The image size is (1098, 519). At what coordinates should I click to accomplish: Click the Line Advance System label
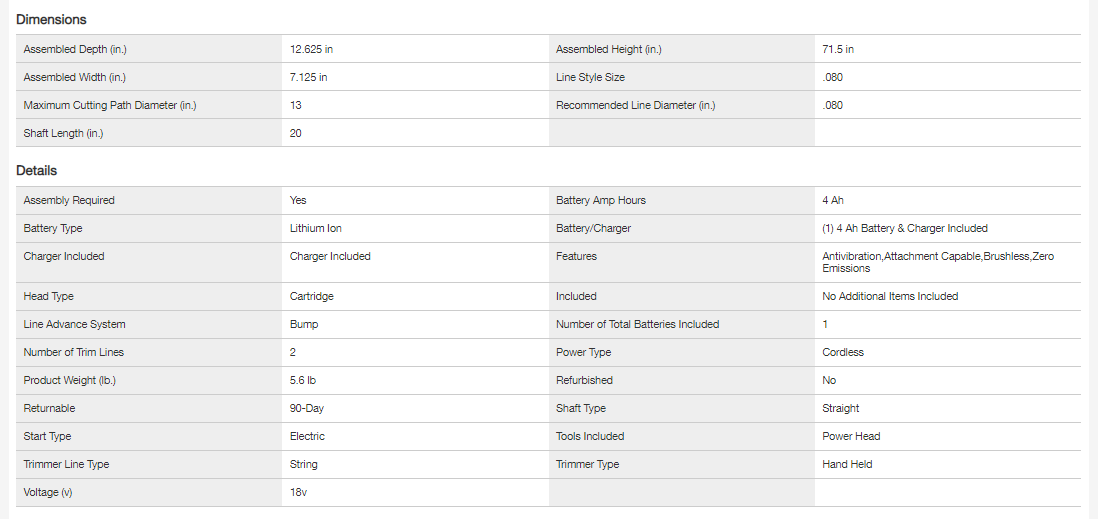(x=75, y=324)
